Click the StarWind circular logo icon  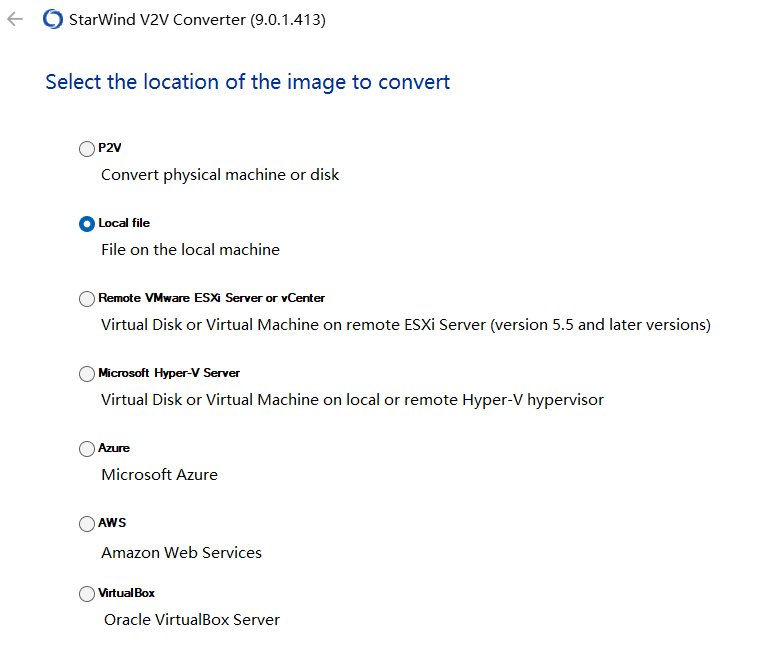(53, 19)
